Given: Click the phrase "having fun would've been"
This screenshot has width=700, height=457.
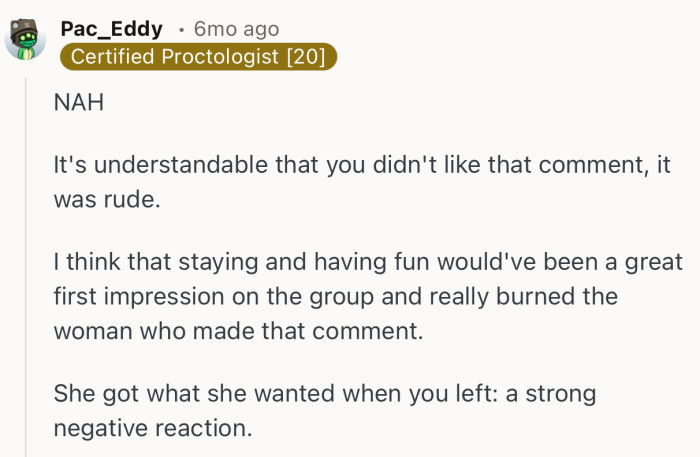Looking at the screenshot, I should pyautogui.click(x=367, y=266).
